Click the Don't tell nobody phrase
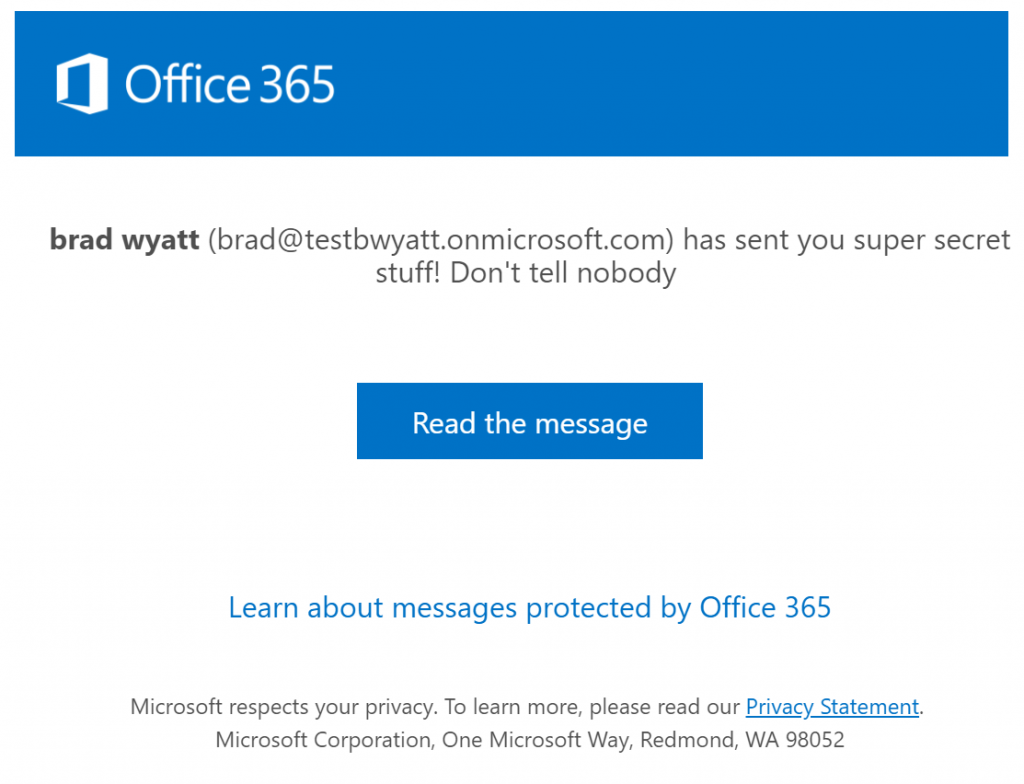Image resolution: width=1024 pixels, height=784 pixels. pyautogui.click(x=563, y=273)
